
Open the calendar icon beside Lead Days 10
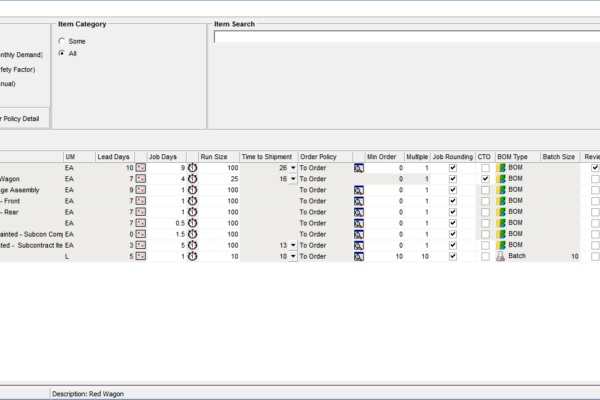click(x=140, y=168)
